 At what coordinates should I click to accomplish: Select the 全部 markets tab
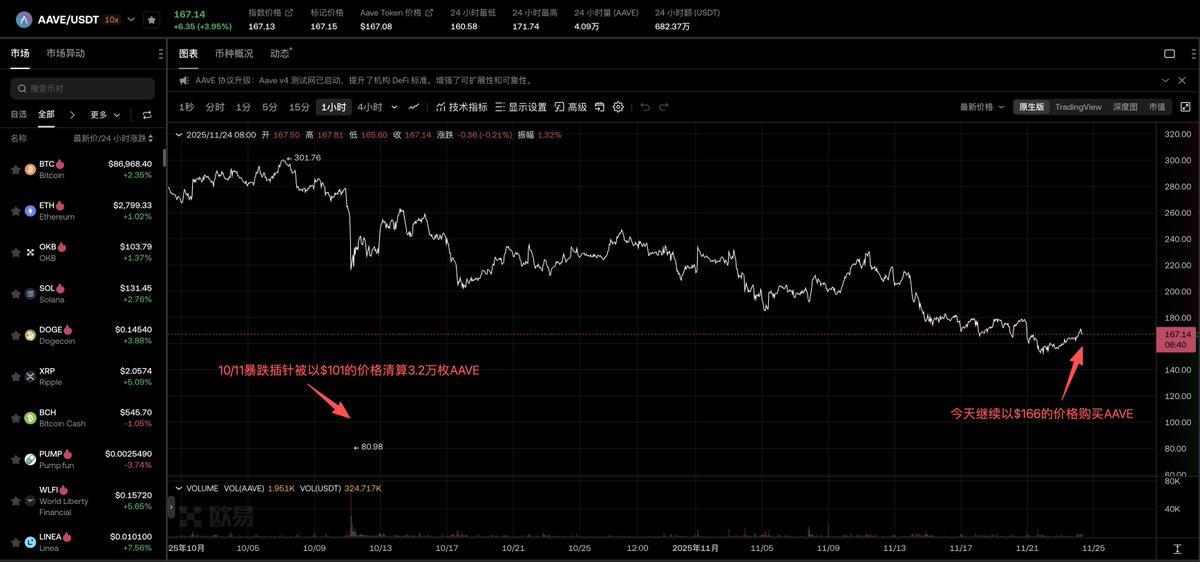(46, 114)
